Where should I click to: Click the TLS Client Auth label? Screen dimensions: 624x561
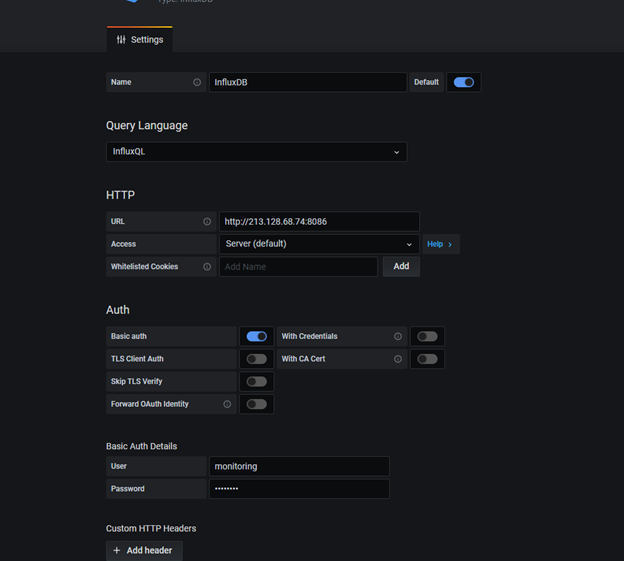[137, 359]
